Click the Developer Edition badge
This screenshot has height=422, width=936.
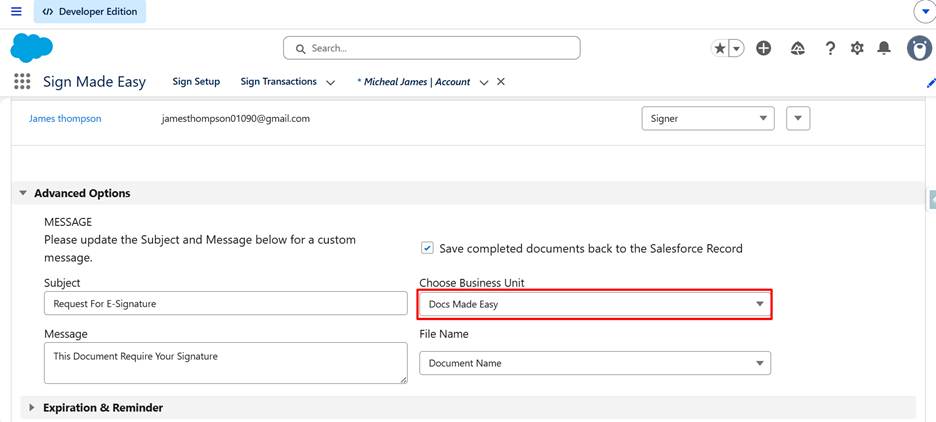click(90, 11)
